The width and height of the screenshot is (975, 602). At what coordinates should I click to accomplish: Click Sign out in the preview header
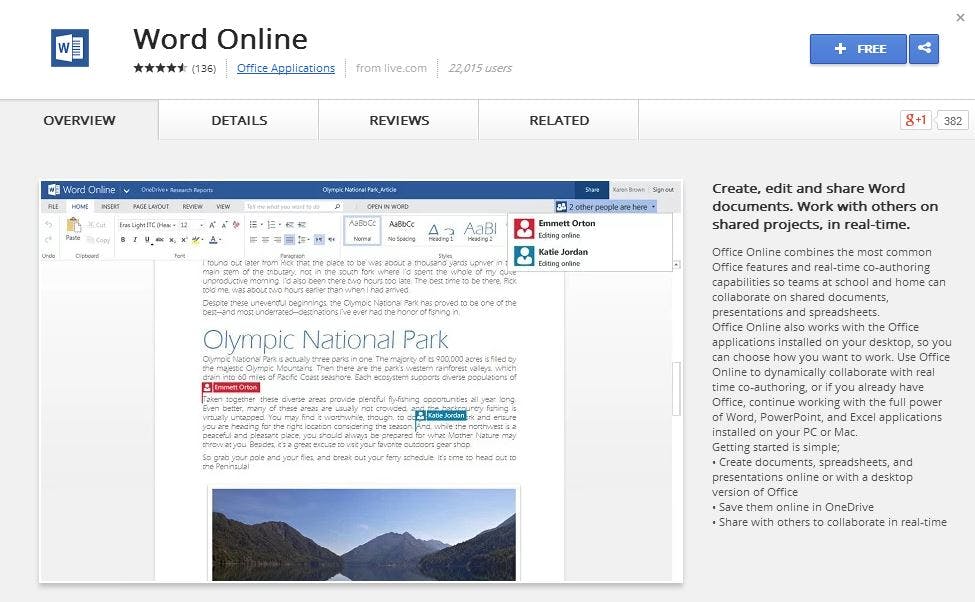point(663,190)
